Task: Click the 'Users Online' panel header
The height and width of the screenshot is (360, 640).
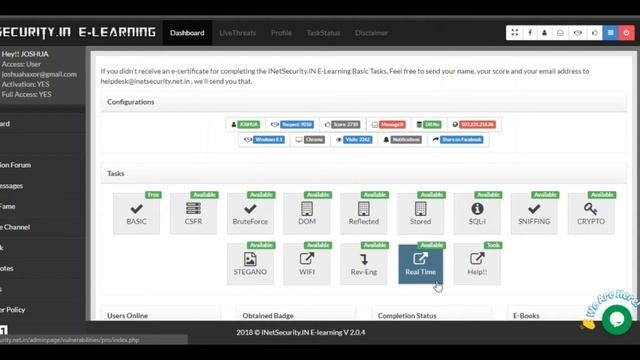Action: [127, 316]
